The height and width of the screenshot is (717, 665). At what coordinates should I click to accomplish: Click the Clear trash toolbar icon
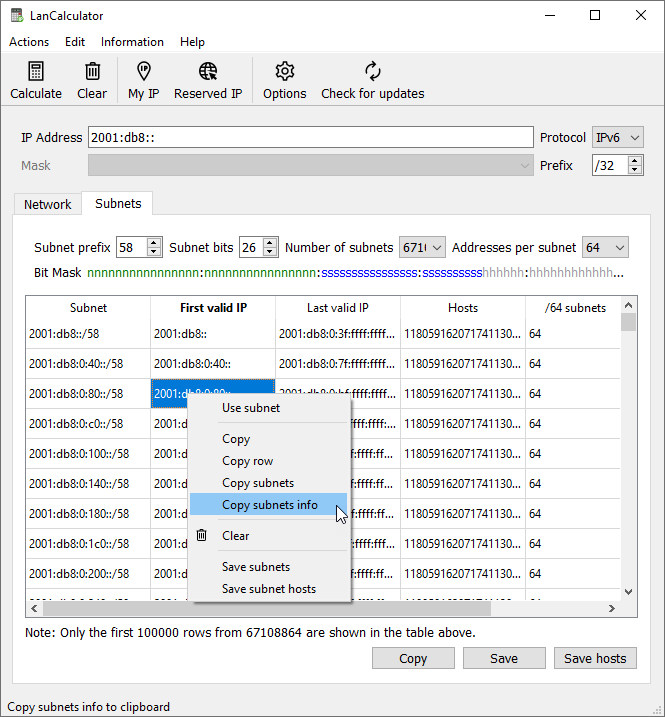(92, 71)
